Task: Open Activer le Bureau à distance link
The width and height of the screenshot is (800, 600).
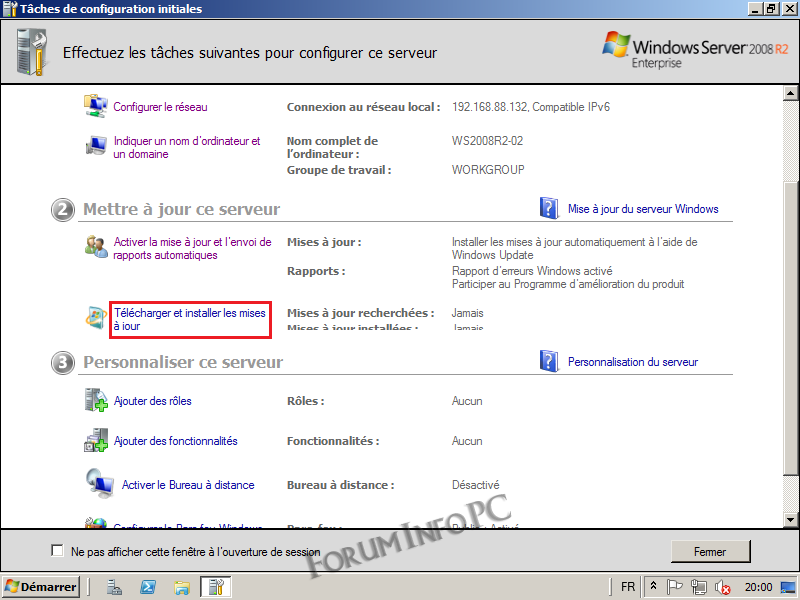Action: [x=188, y=485]
